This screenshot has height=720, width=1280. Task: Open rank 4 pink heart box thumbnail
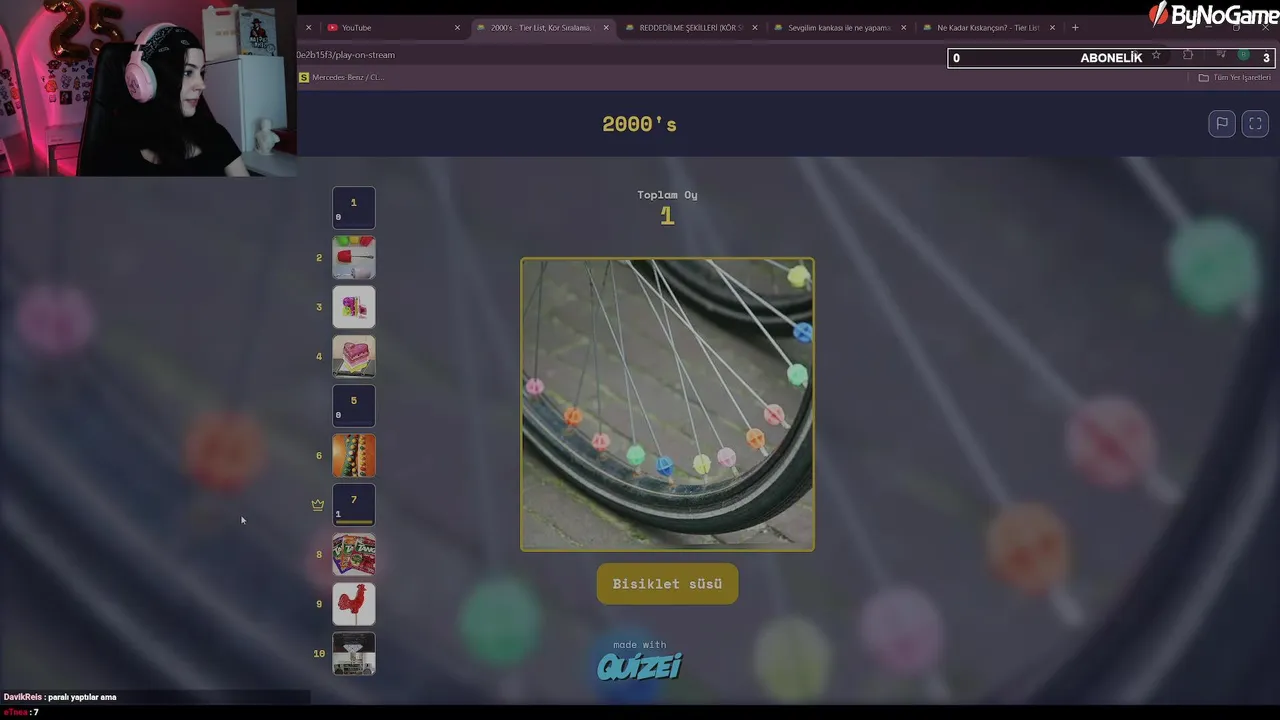pyautogui.click(x=354, y=356)
